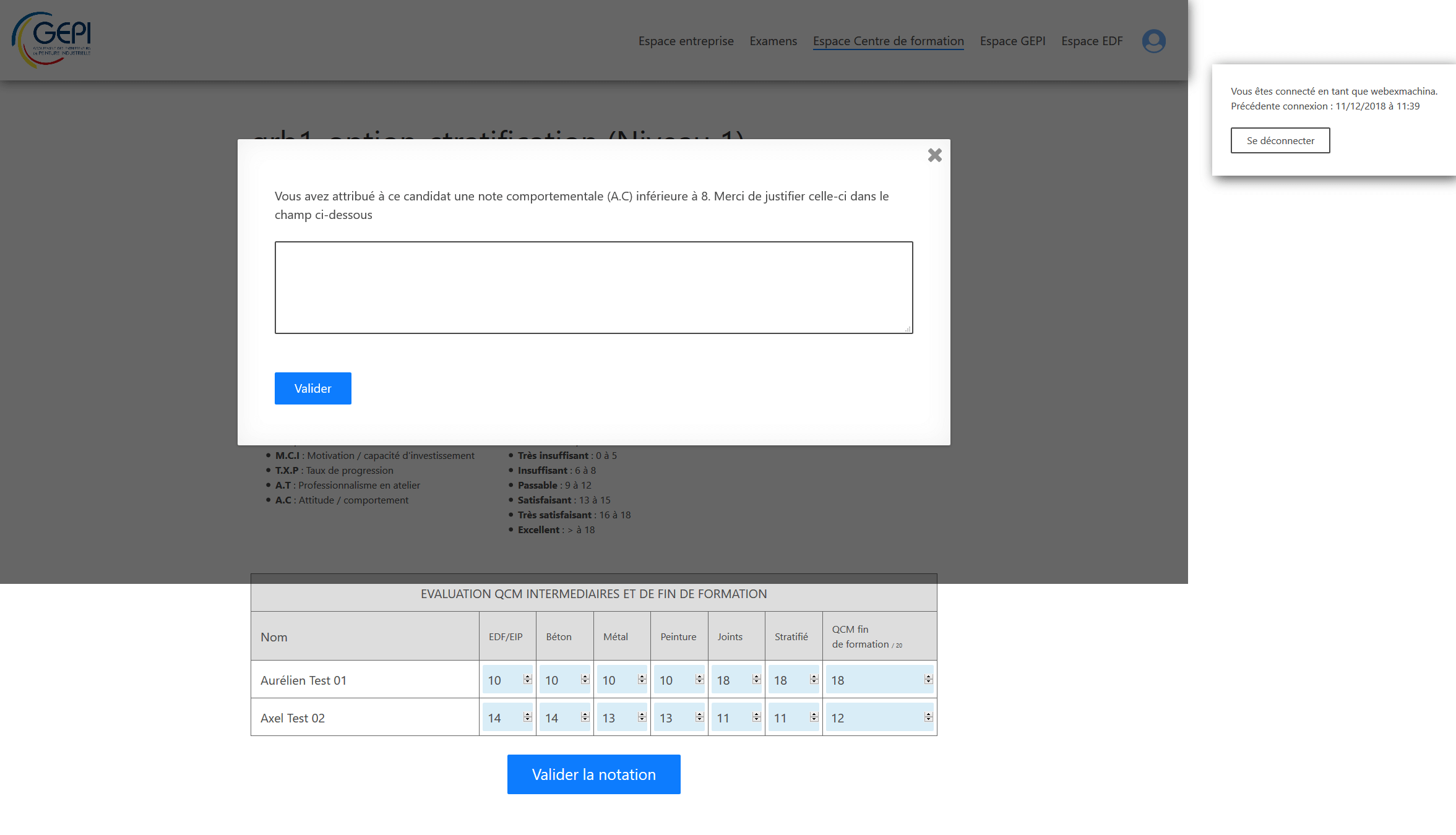Screen dimensions: 1456x835
Task: Click Aurélien Test 01 QCM fin field
Action: pyautogui.click(x=879, y=680)
